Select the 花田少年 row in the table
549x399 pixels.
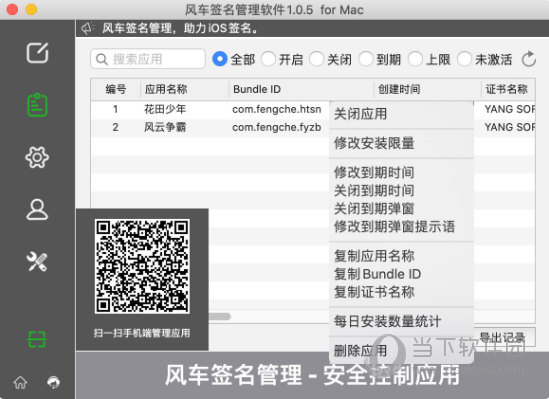pos(210,110)
